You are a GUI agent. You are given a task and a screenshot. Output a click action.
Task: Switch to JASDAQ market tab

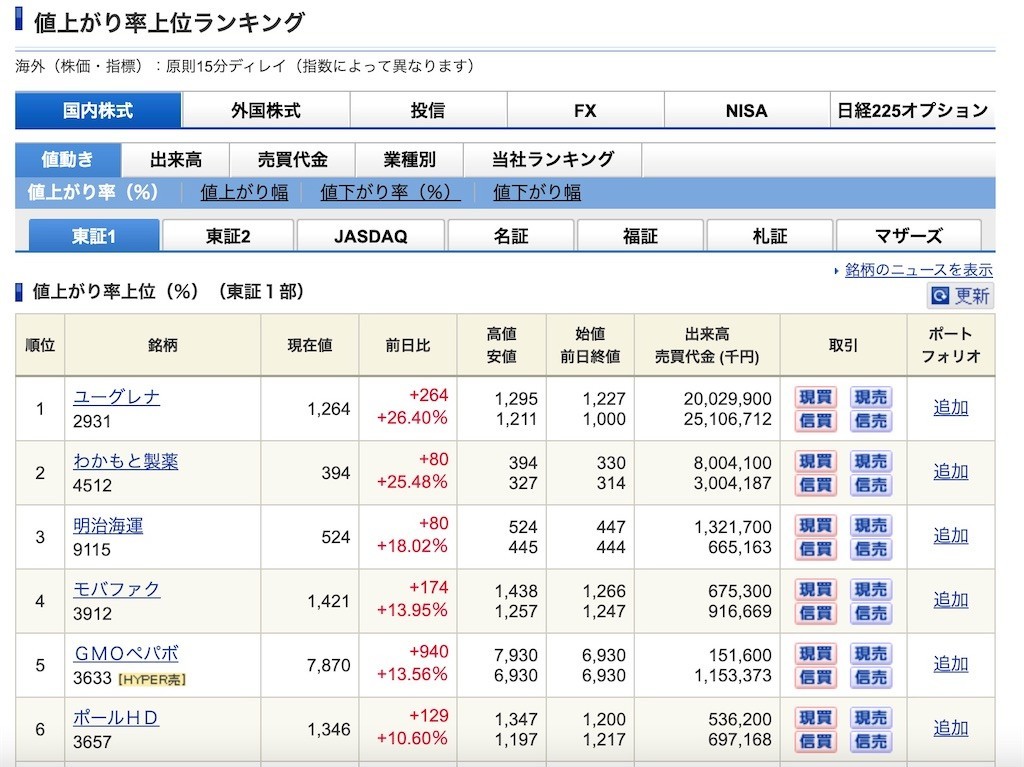point(371,236)
